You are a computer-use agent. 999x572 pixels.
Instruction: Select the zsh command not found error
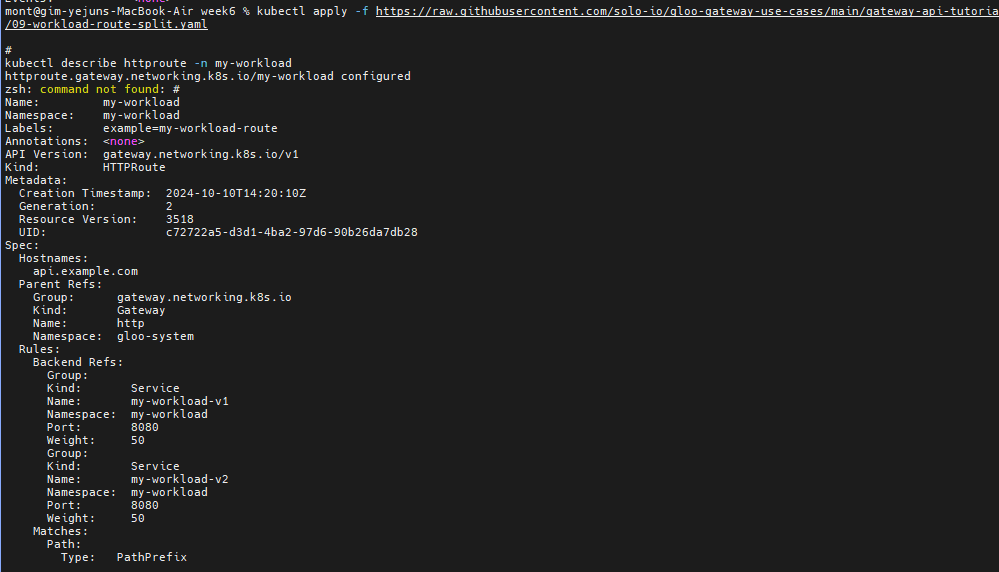[x=92, y=89]
